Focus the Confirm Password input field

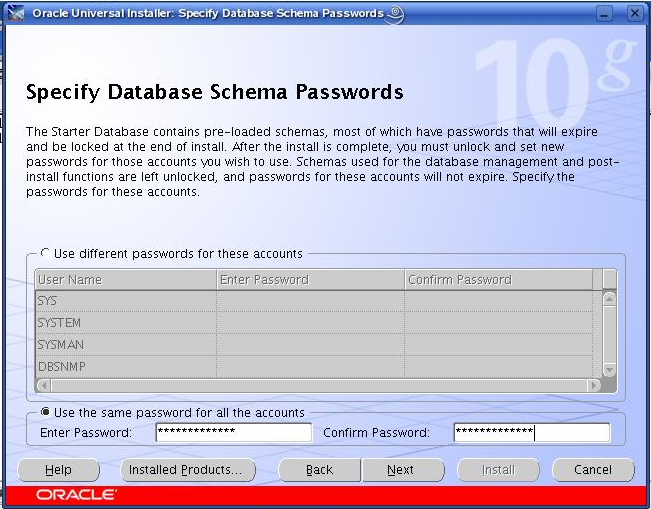click(x=531, y=433)
